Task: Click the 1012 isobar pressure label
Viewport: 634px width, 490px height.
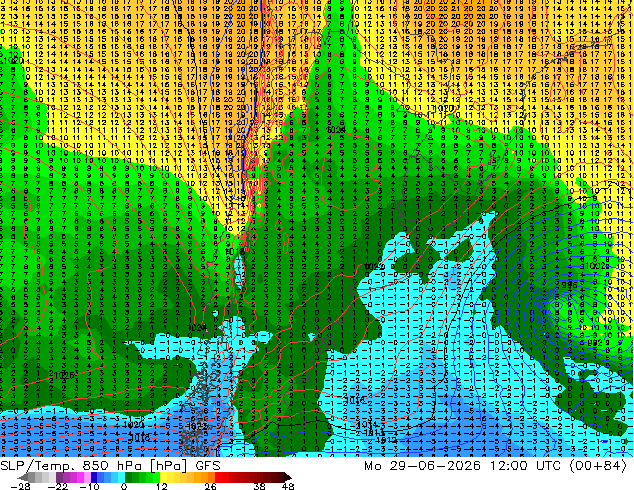Action: 386,440
